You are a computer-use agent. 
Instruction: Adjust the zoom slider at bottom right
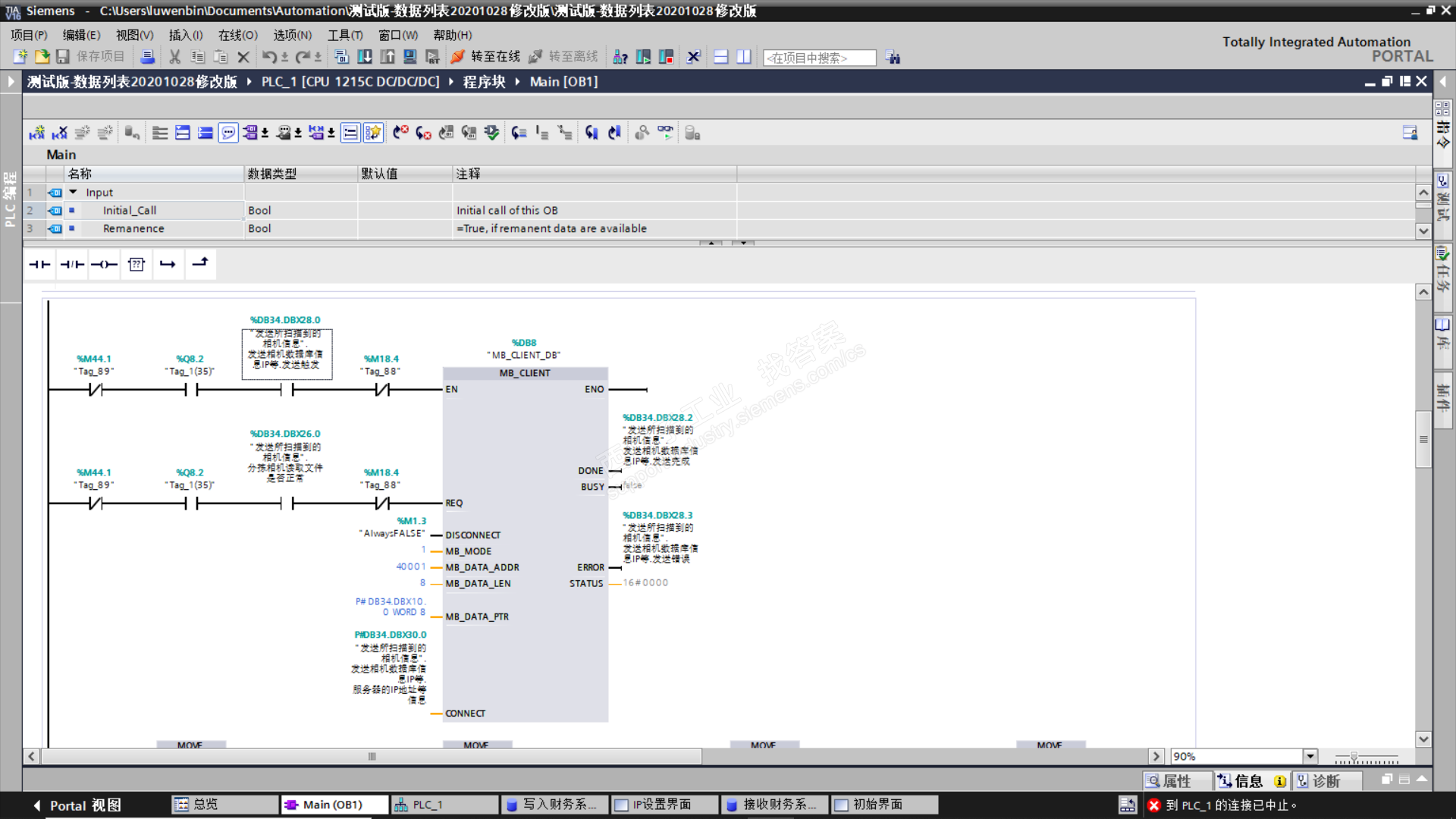(1354, 757)
